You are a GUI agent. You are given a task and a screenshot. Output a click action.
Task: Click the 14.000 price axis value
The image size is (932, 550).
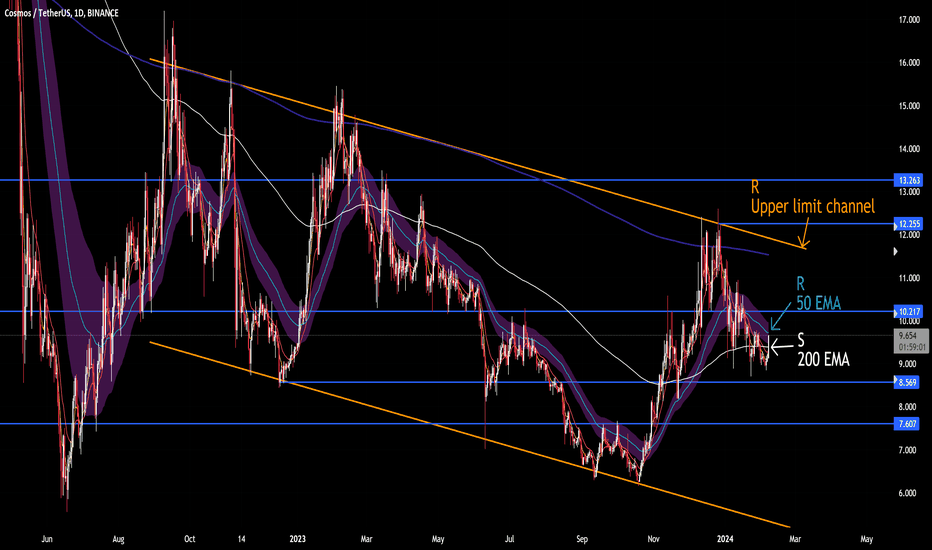pyautogui.click(x=909, y=149)
